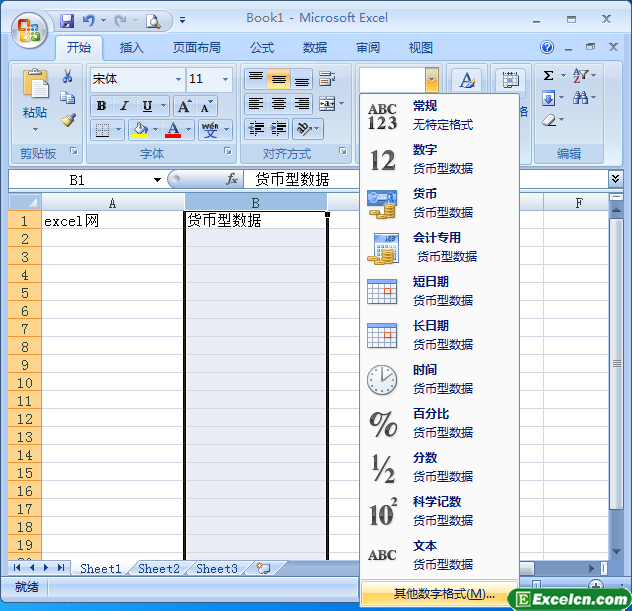Toggle Bold formatting
Screen dimensions: 632x611
click(x=102, y=106)
